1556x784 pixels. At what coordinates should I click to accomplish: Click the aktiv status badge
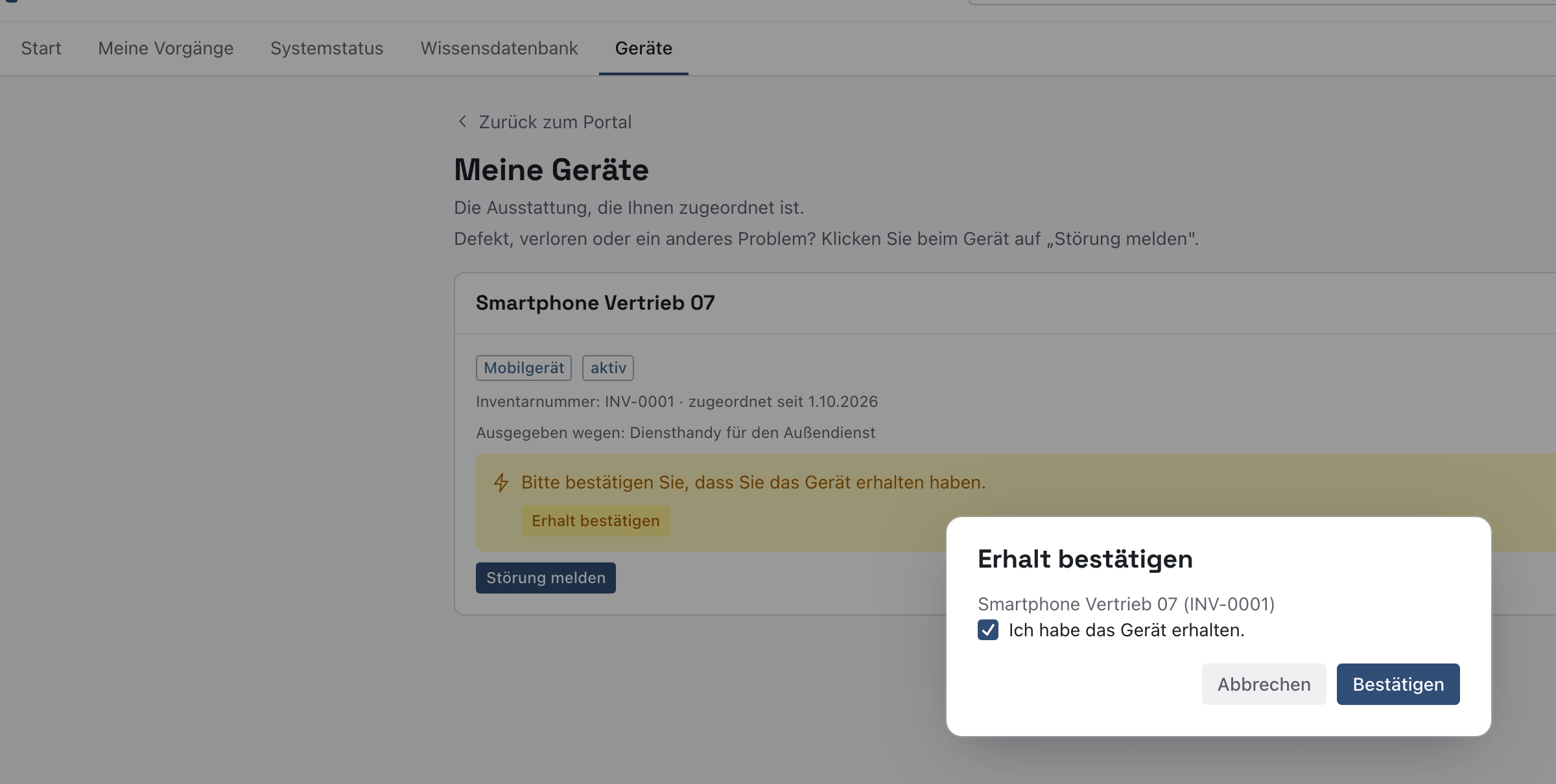click(608, 368)
